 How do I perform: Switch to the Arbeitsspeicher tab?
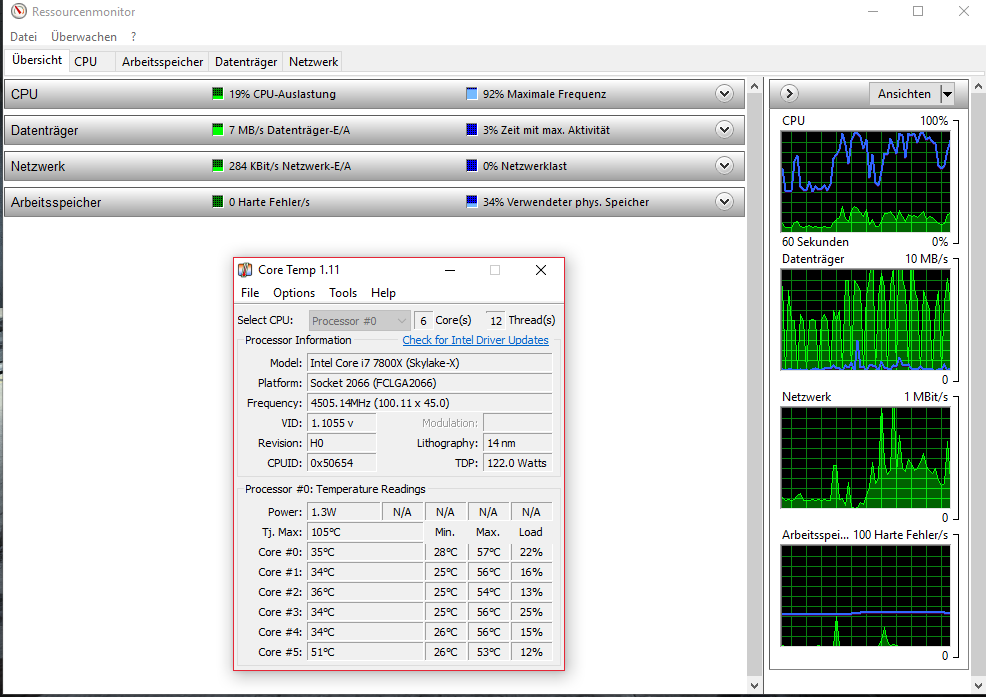point(162,62)
